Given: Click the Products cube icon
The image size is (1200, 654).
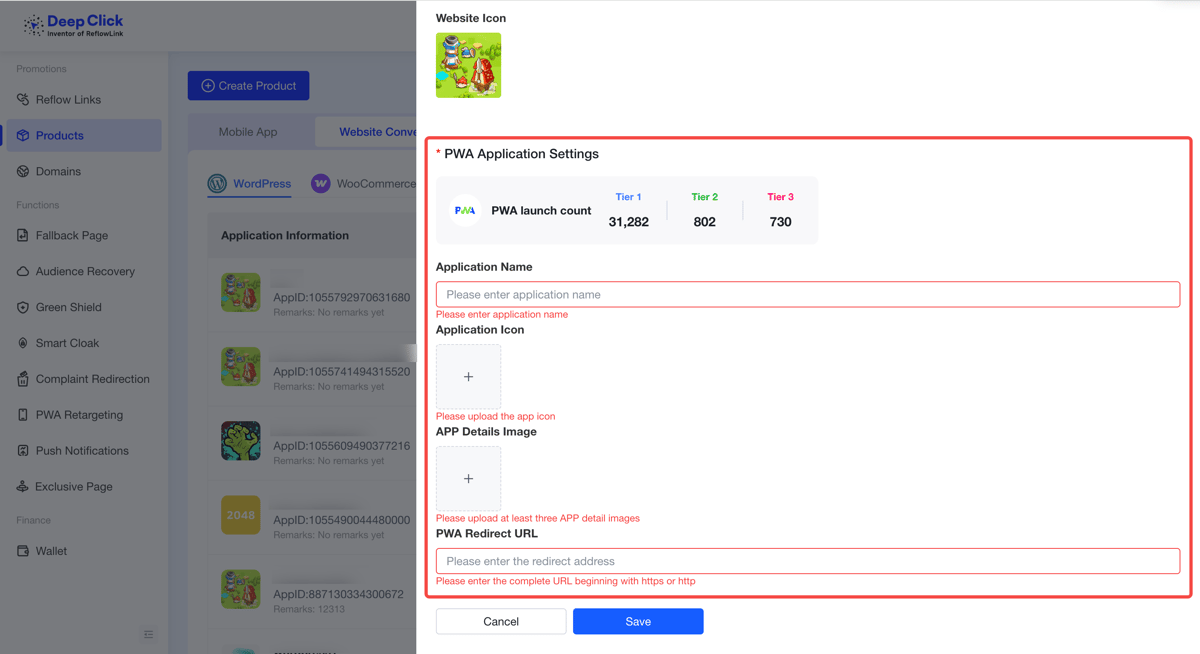Looking at the screenshot, I should pyautogui.click(x=23, y=136).
